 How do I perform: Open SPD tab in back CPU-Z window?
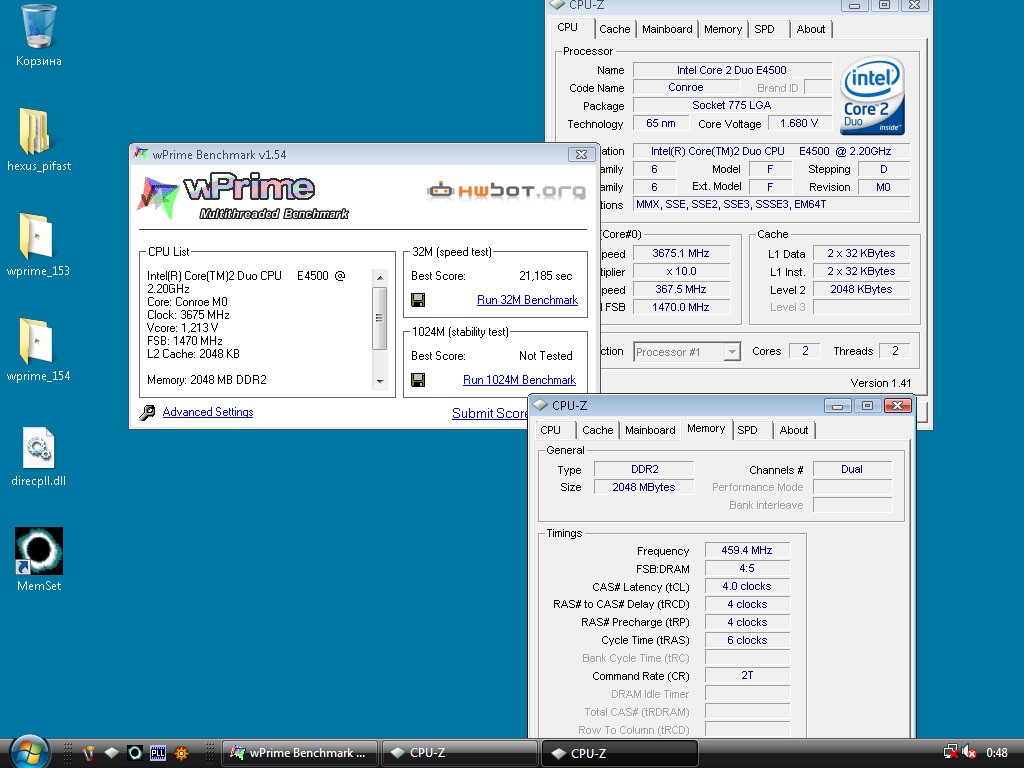765,29
